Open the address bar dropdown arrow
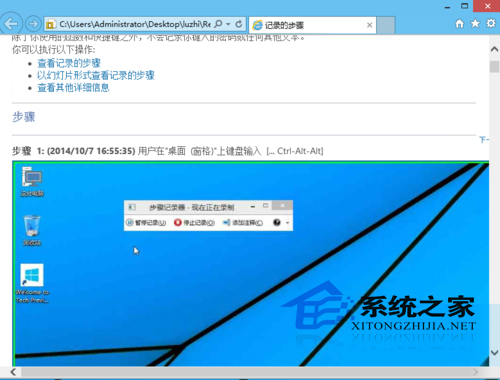Viewport: 500px width, 380px height. (228, 24)
